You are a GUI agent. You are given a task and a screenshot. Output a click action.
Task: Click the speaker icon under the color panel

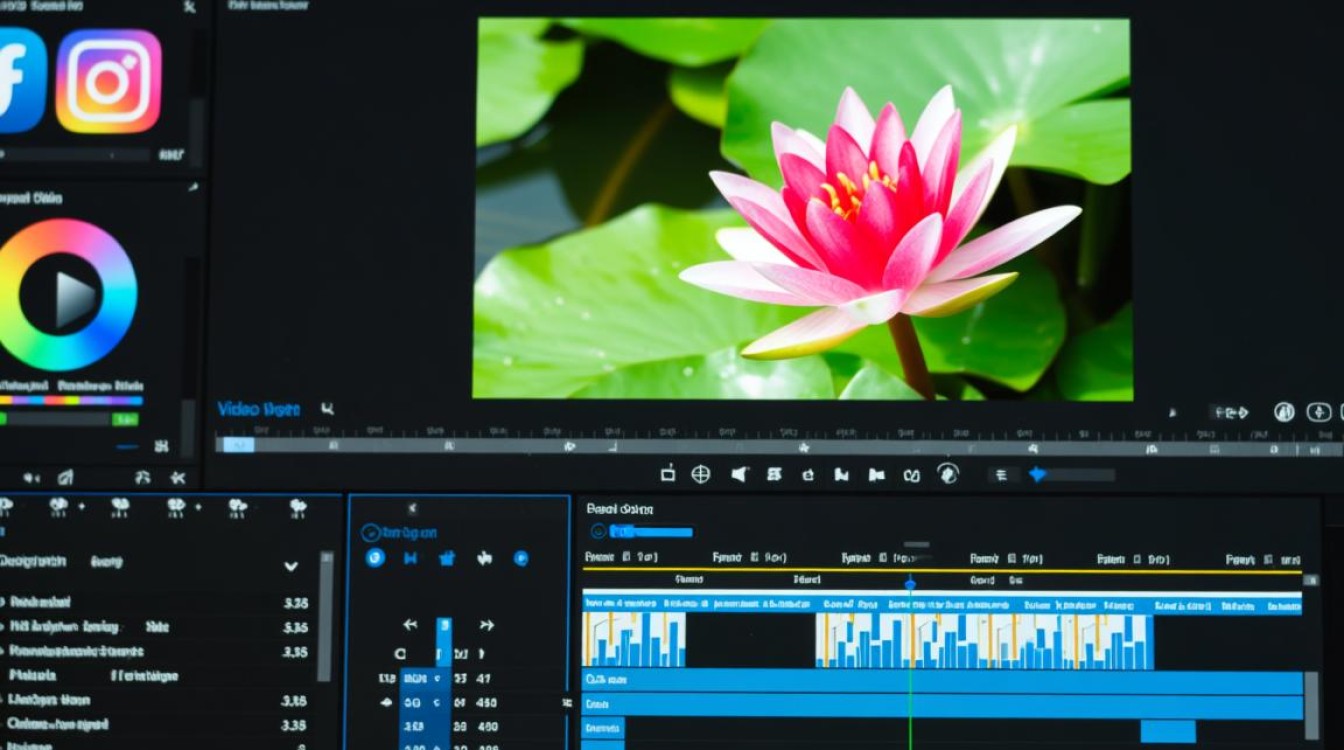[x=32, y=478]
